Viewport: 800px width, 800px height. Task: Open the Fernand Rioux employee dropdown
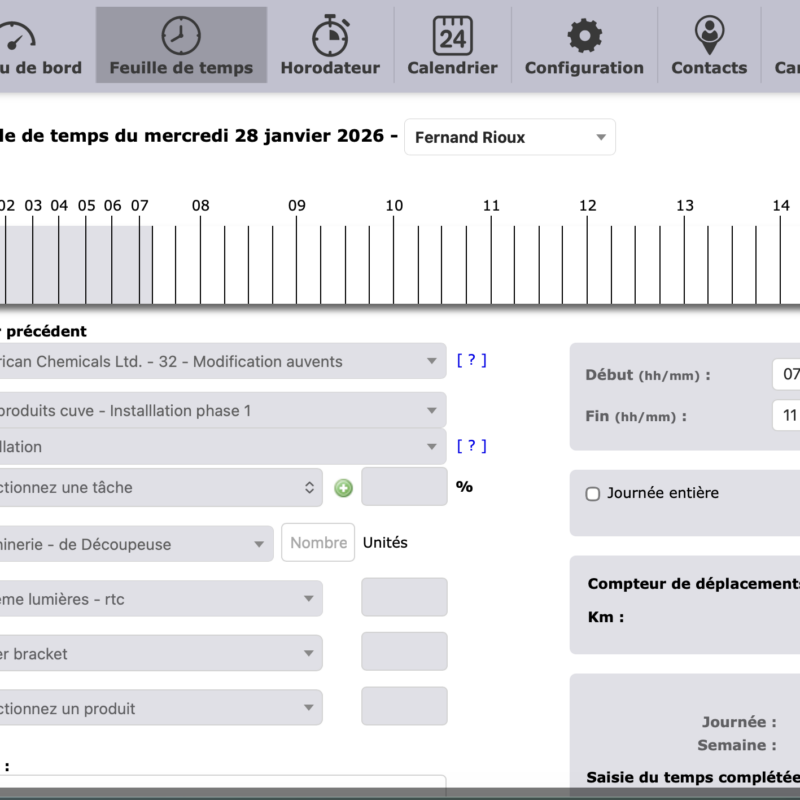tap(510, 137)
